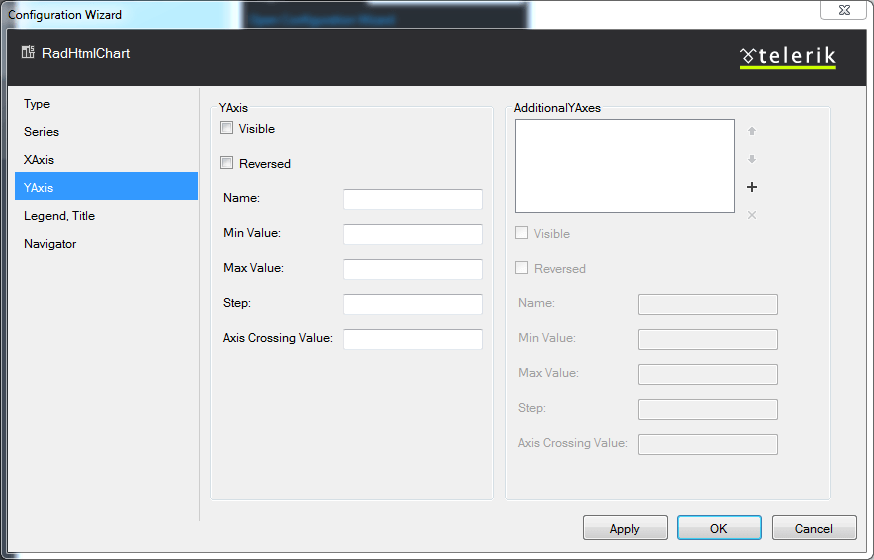Toggle the YAxis Reversed checkbox
The image size is (874, 560).
[x=227, y=163]
